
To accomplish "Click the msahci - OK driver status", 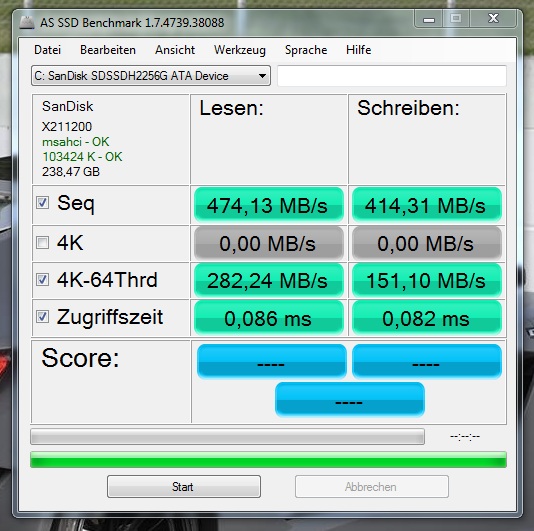I will [75, 142].
